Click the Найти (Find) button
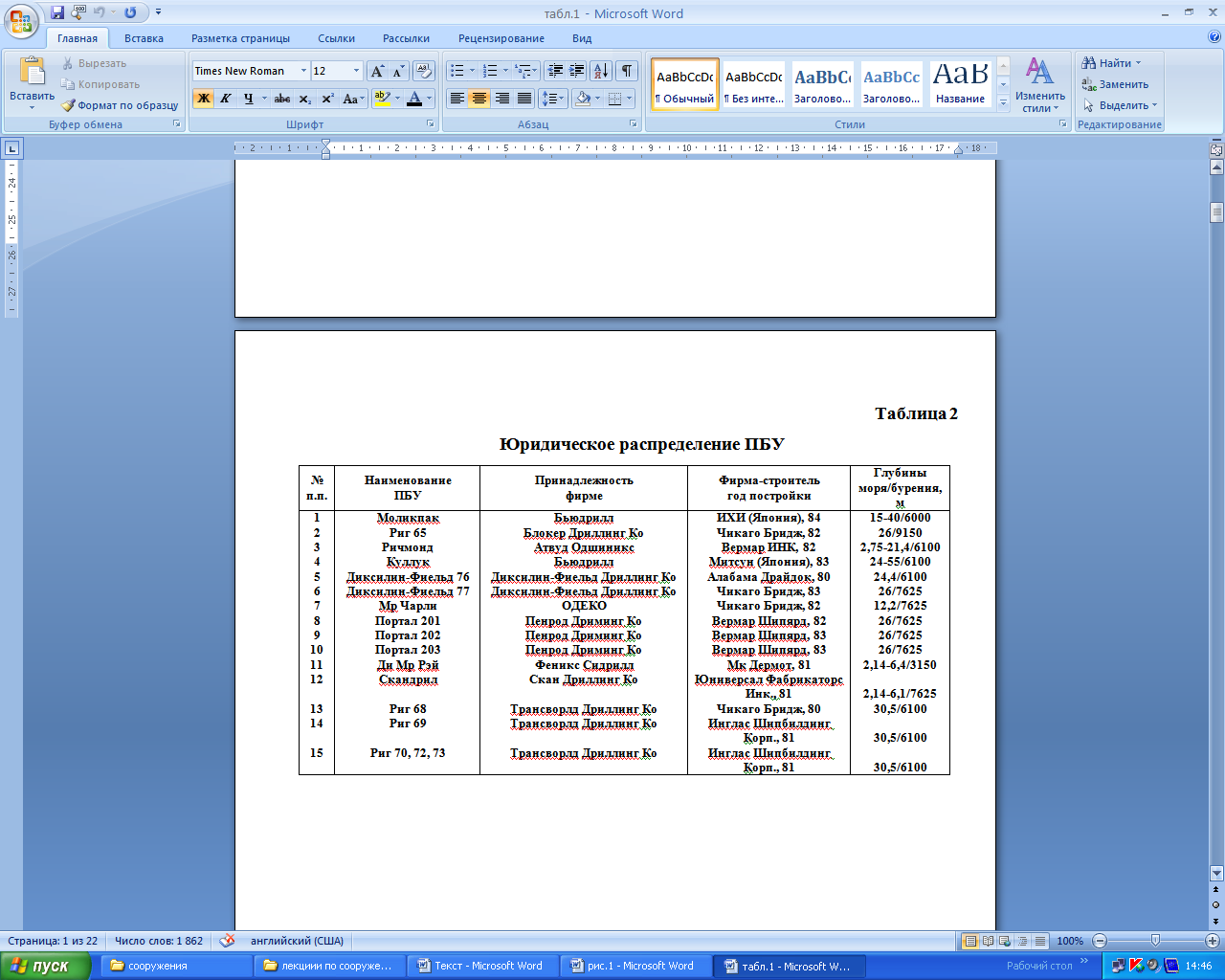This screenshot has width=1225, height=980. click(1114, 63)
